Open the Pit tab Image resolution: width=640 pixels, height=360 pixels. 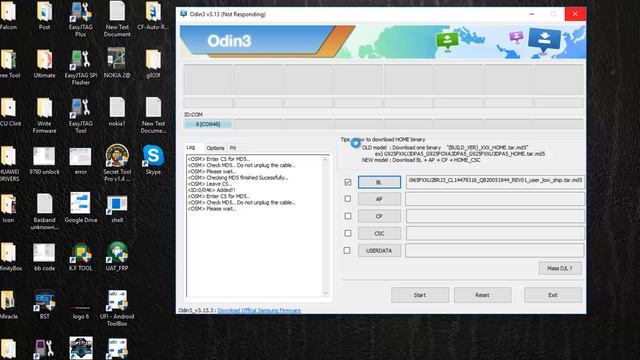(233, 148)
